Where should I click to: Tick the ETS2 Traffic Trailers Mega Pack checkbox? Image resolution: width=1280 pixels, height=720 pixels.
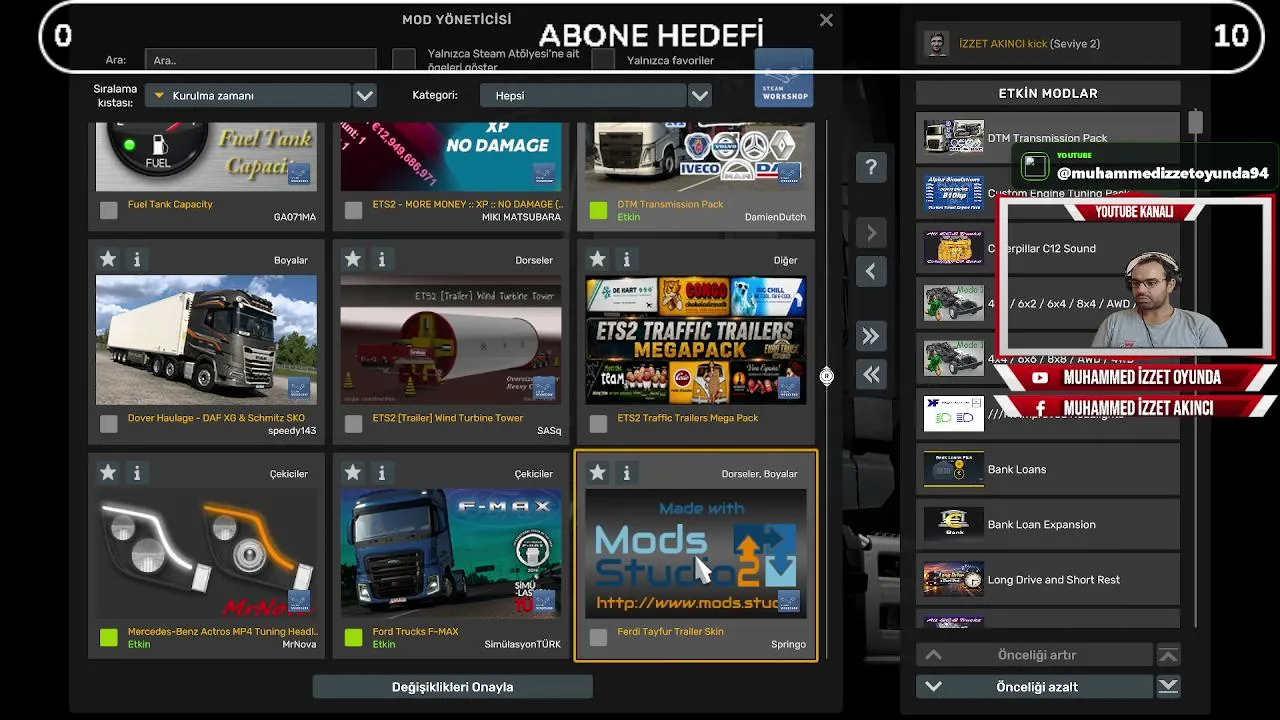[598, 424]
